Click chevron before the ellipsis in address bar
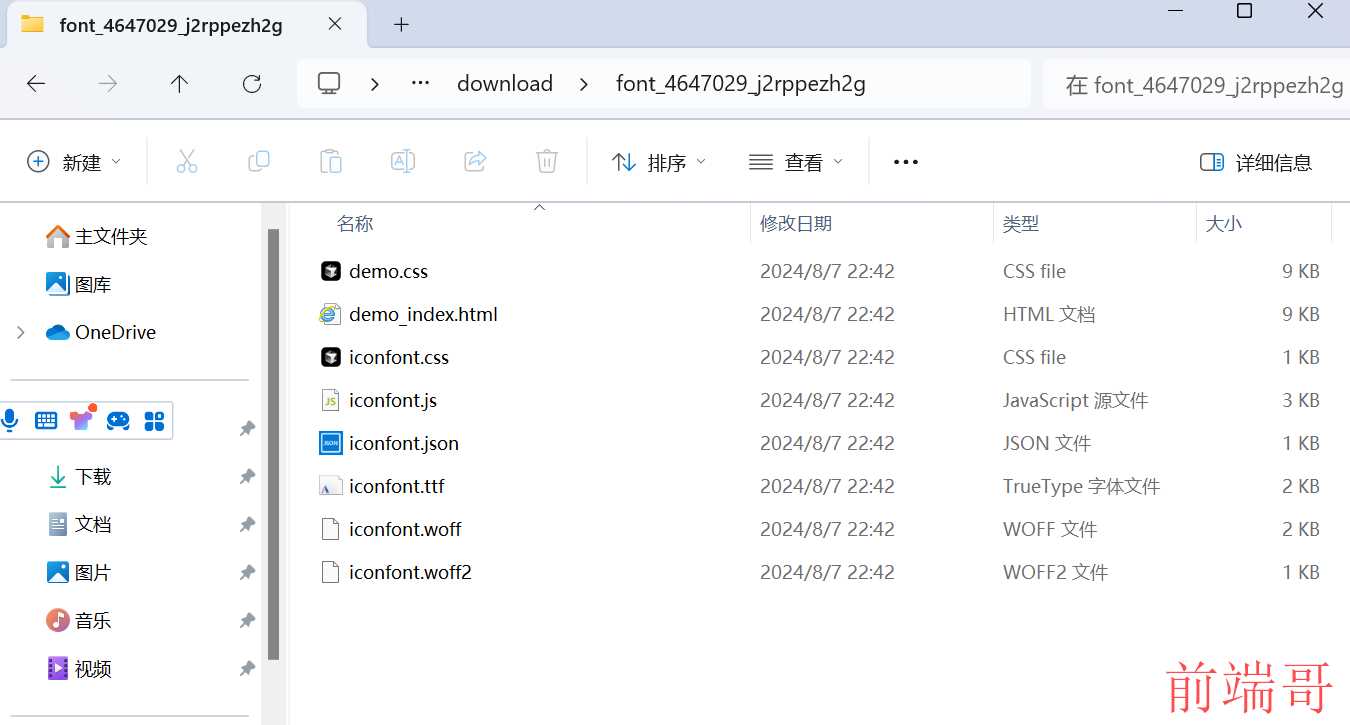Image resolution: width=1350 pixels, height=725 pixels. (x=375, y=84)
